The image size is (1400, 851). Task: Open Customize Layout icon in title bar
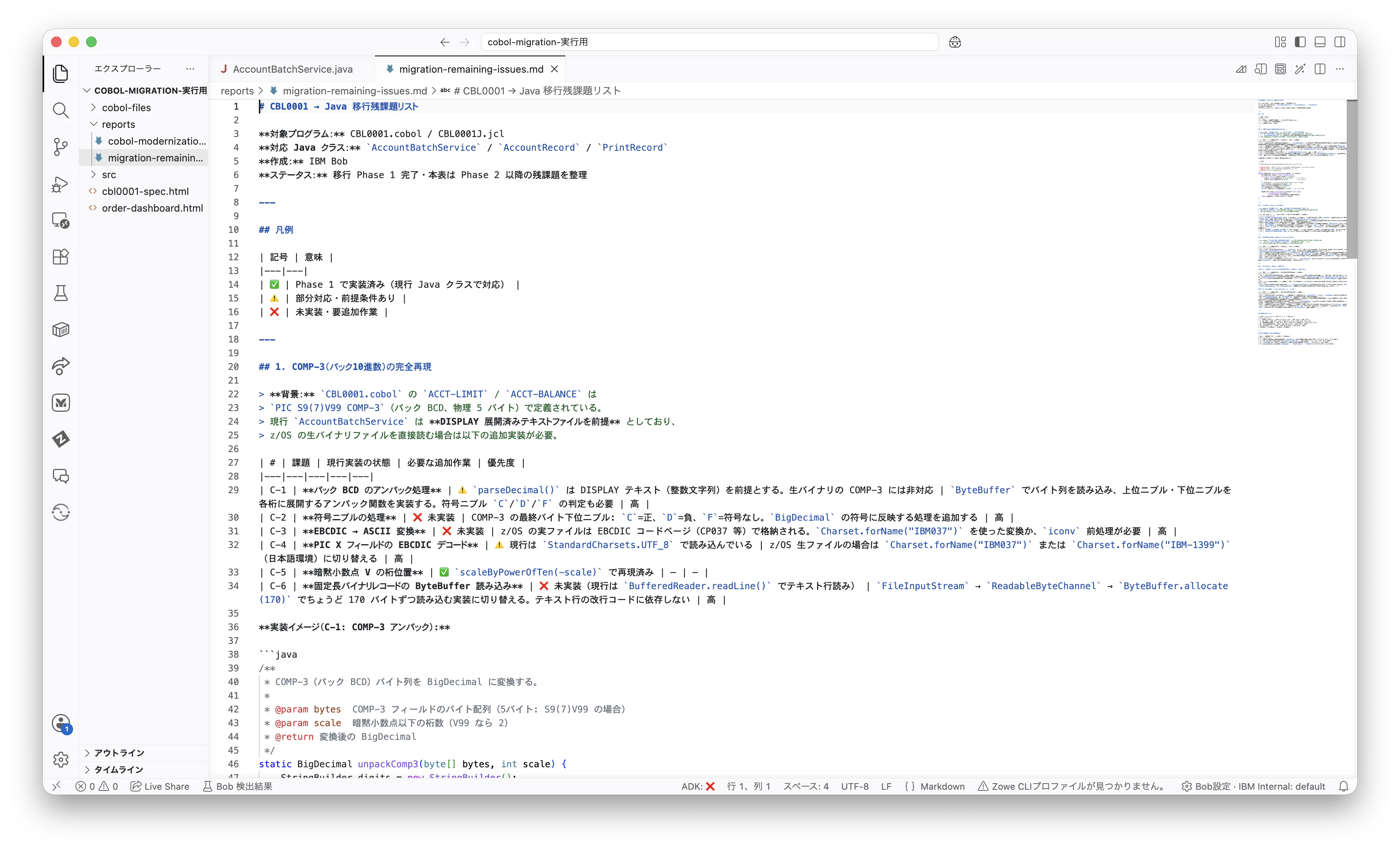1280,42
